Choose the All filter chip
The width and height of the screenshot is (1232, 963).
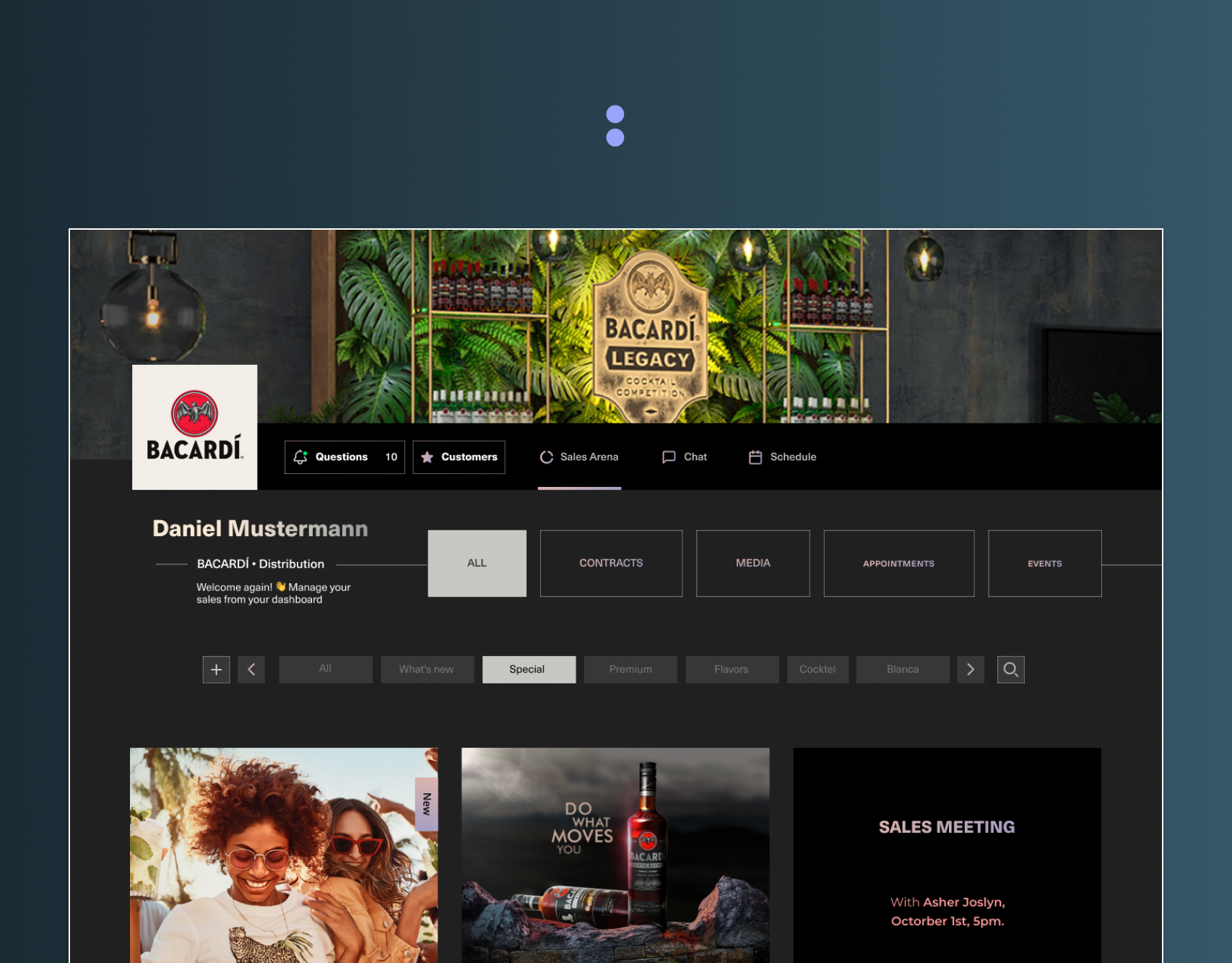click(x=326, y=670)
